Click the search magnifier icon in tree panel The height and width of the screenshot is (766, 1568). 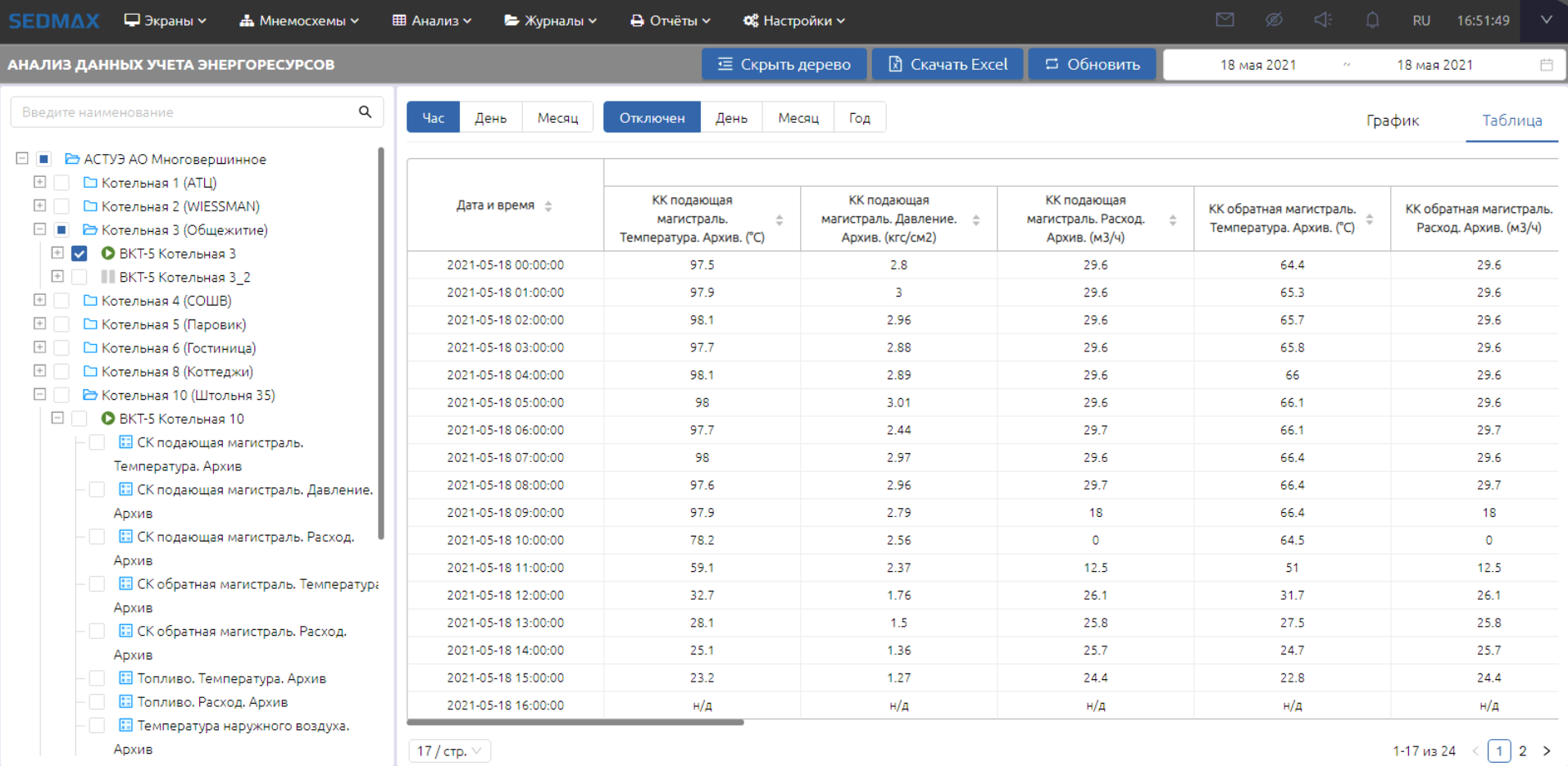click(x=365, y=112)
